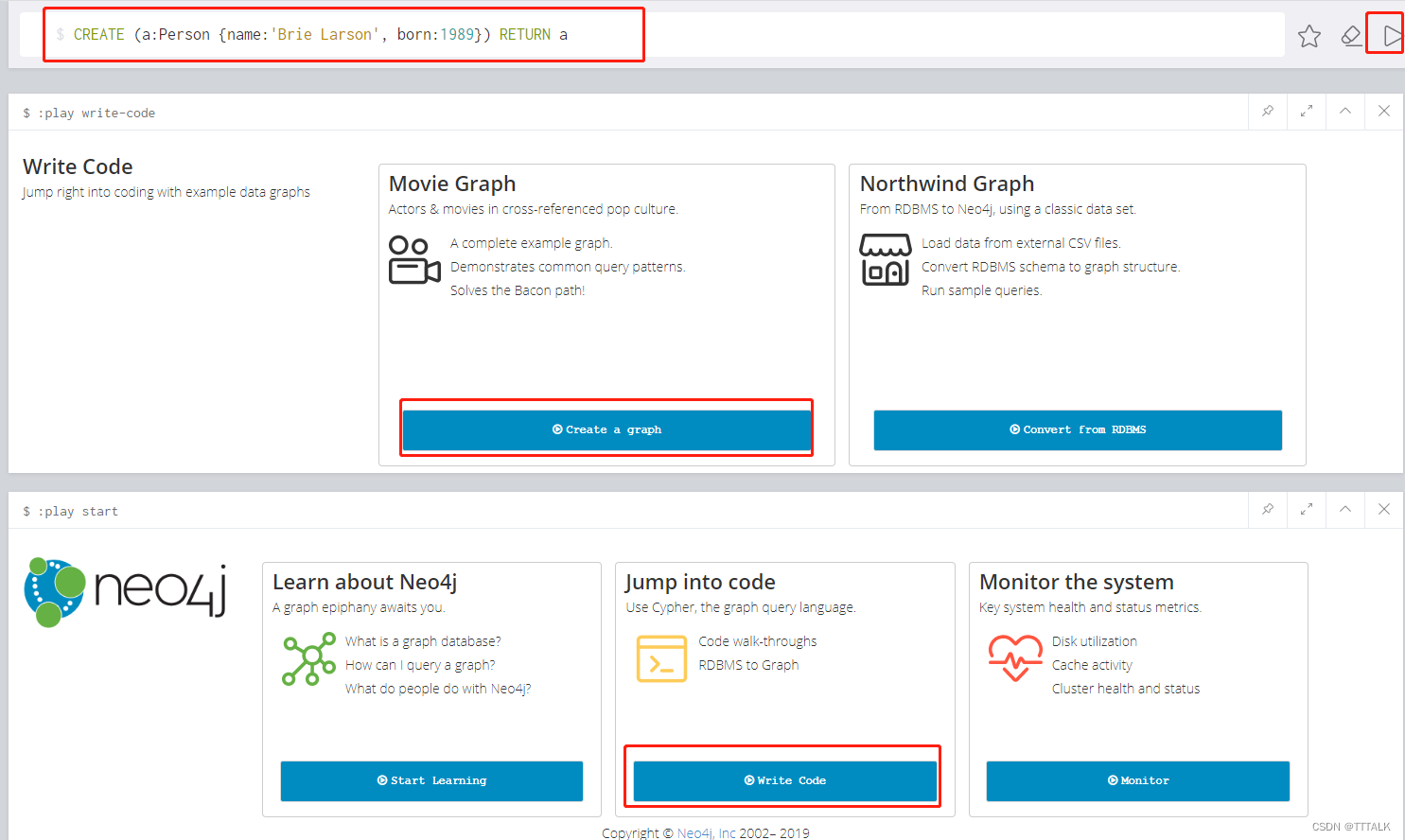Pin the play start frame
The height and width of the screenshot is (840, 1405).
[x=1268, y=510]
